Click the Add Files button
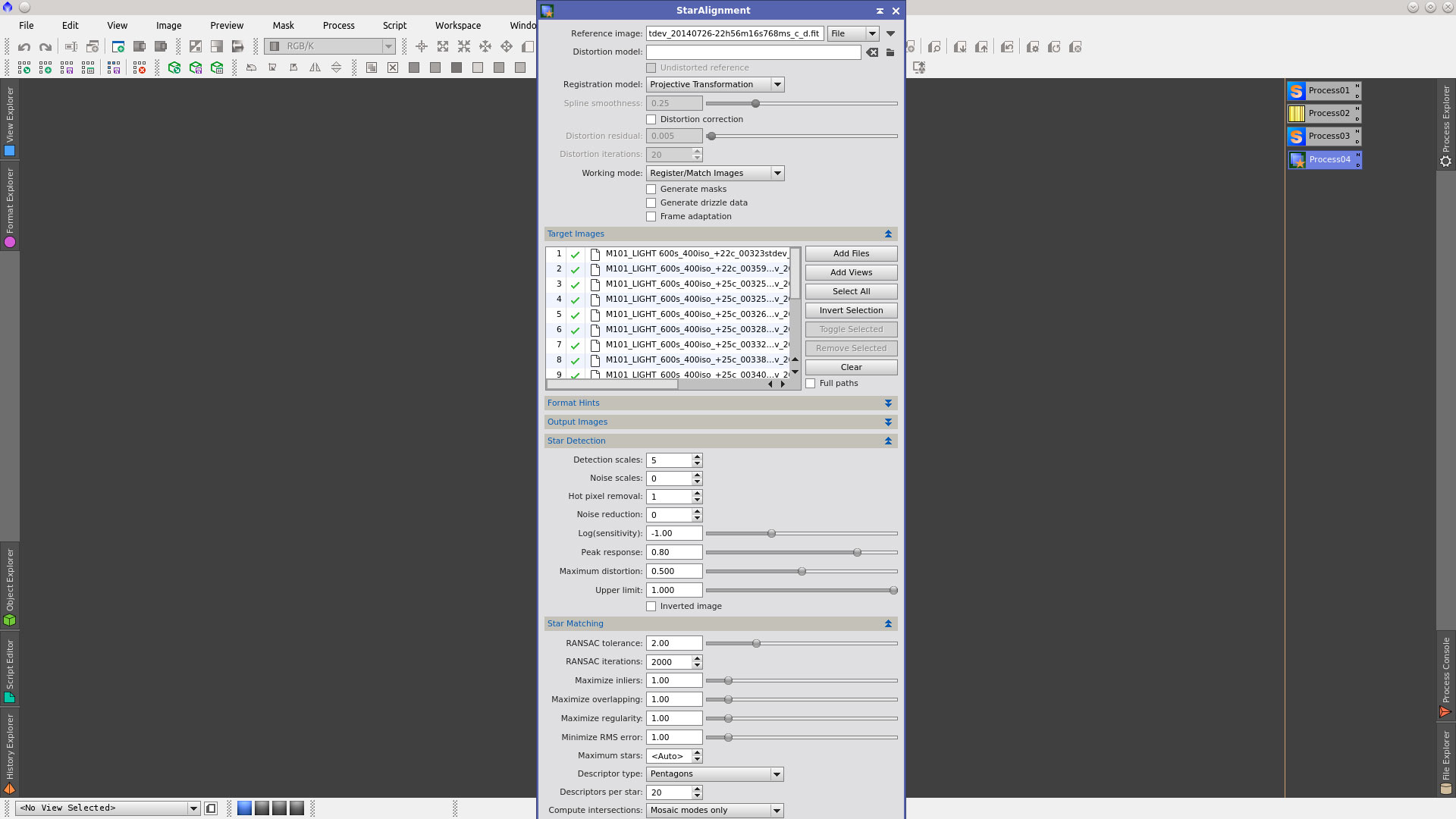1456x819 pixels. tap(851, 253)
